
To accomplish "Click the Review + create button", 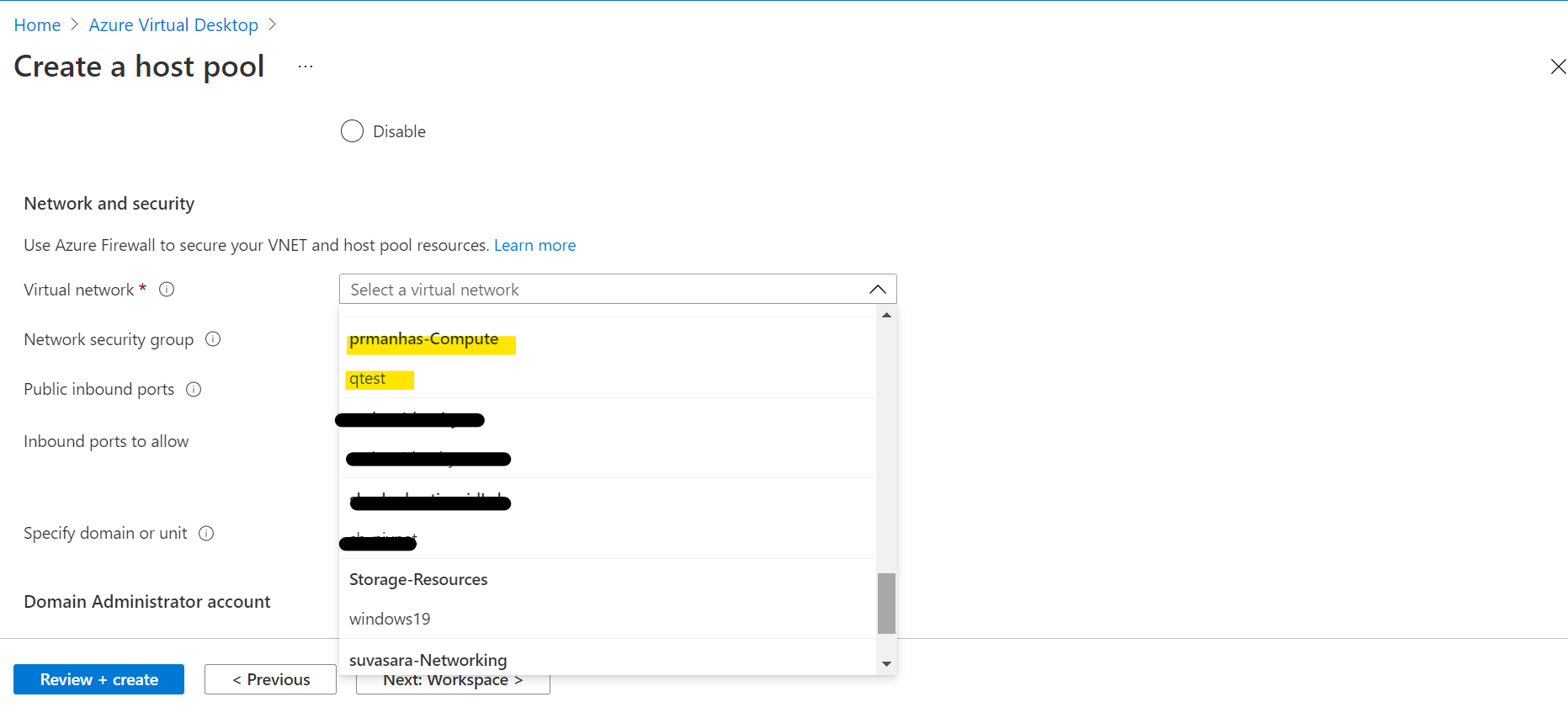I will click(x=98, y=679).
